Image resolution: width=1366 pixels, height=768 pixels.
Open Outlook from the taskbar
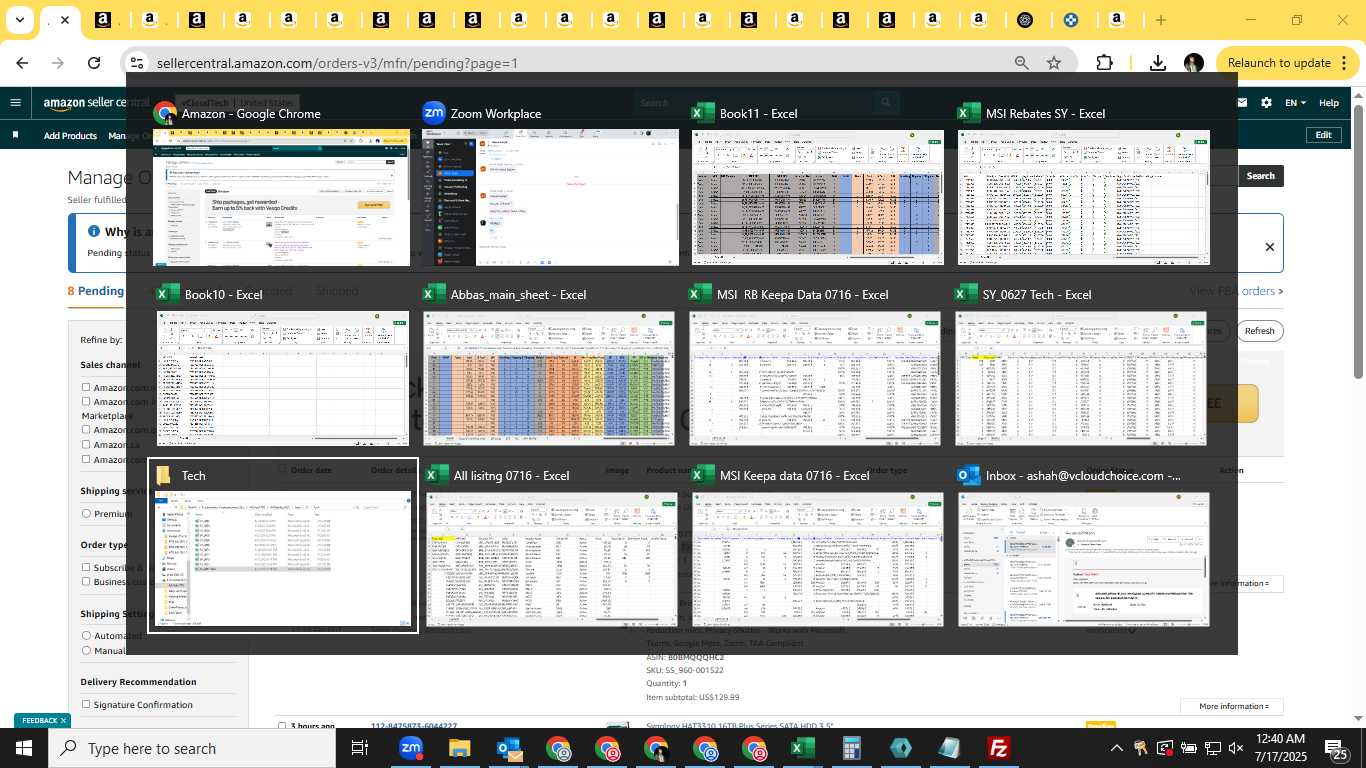tap(508, 748)
